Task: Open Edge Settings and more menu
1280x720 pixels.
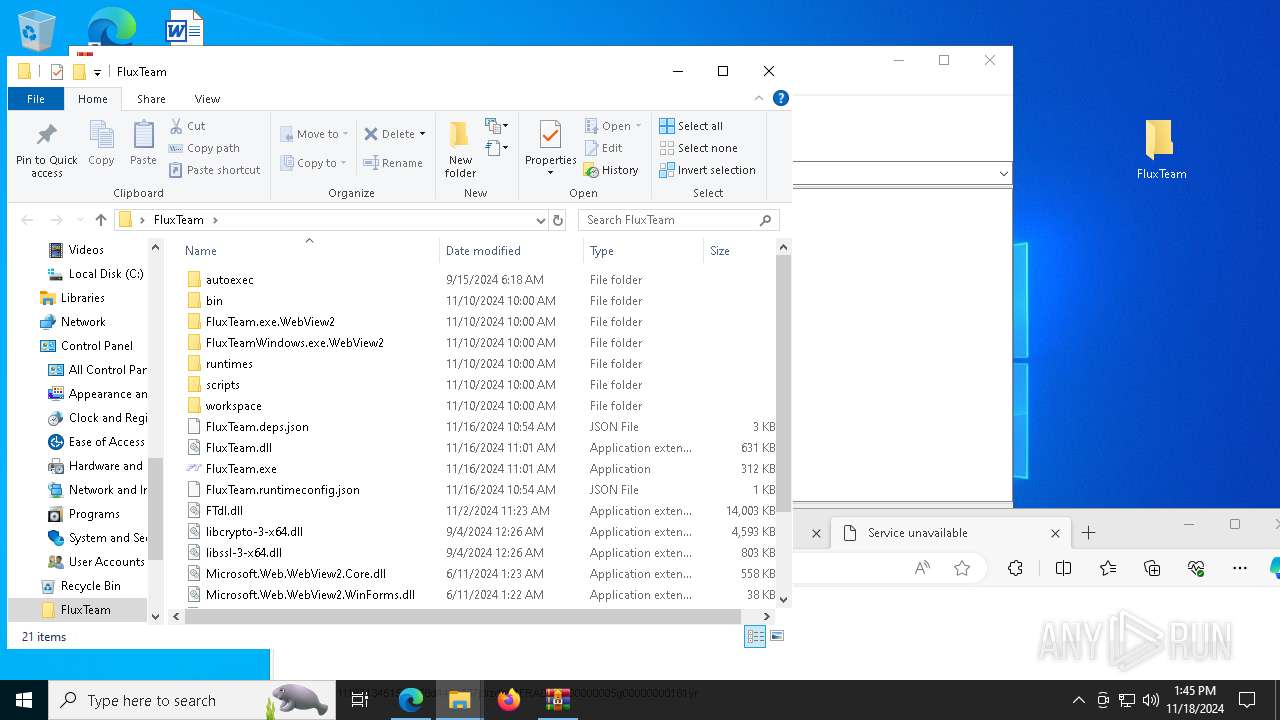Action: (1240, 568)
